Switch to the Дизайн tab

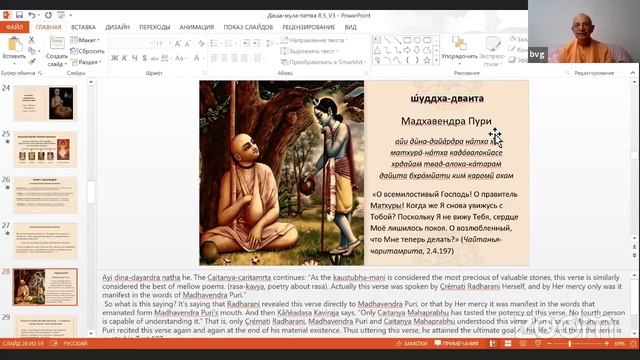117,27
